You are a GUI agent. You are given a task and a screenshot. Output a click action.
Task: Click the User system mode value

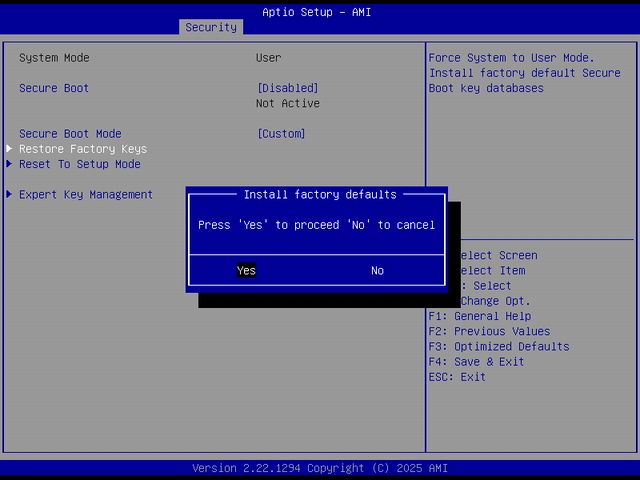269,58
